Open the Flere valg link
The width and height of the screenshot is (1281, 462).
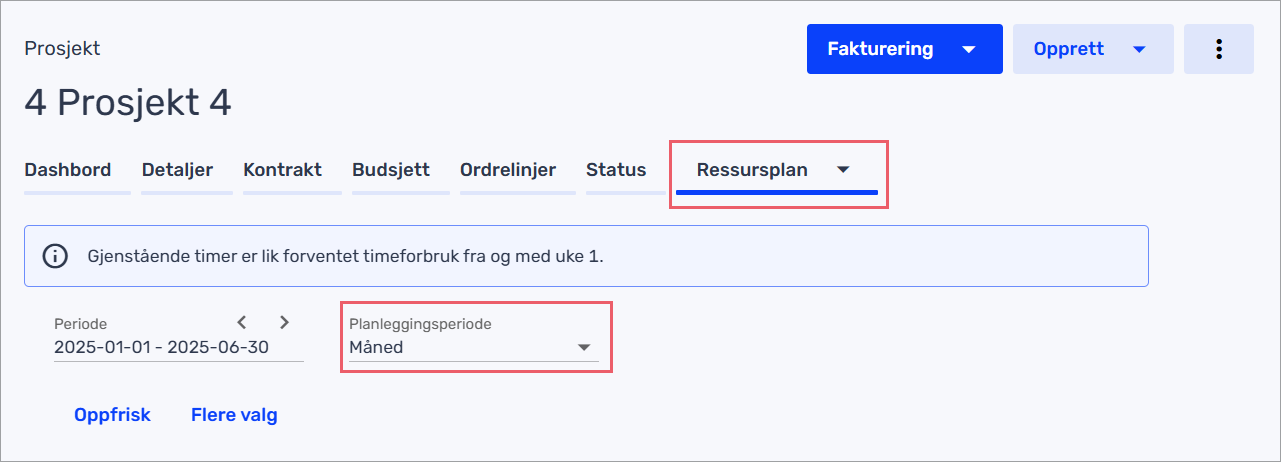tap(234, 415)
